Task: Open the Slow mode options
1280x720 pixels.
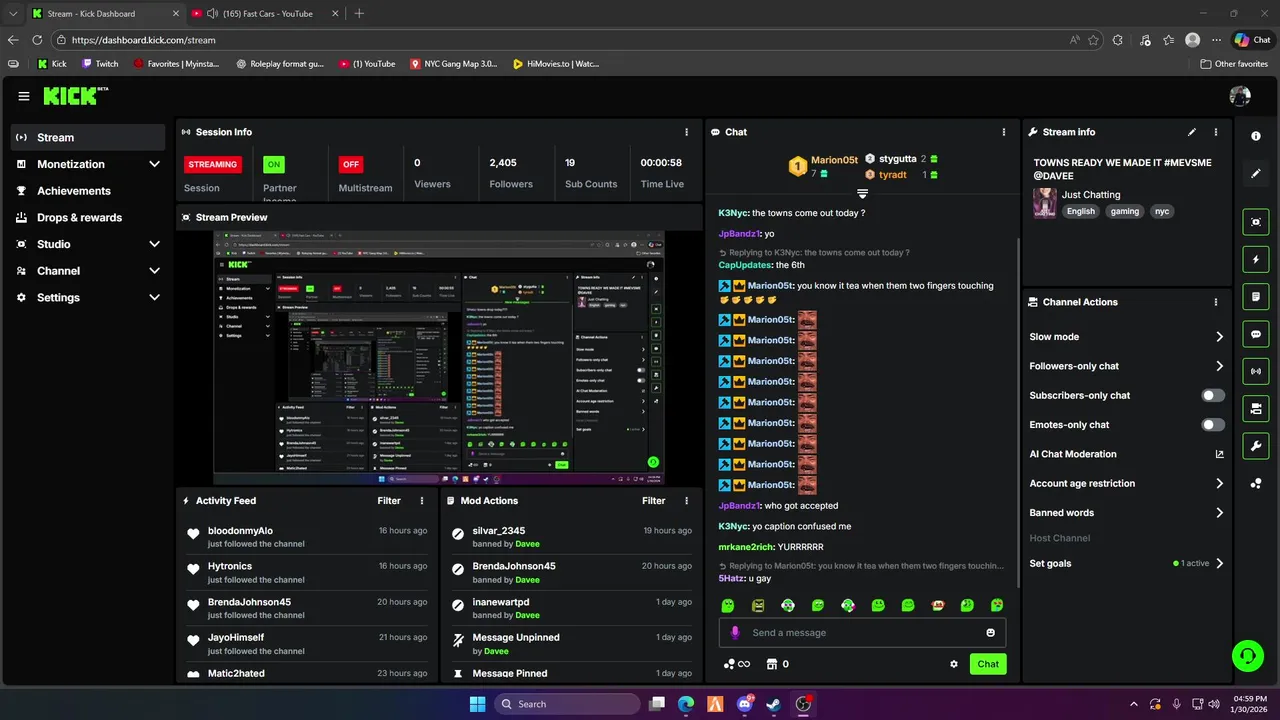Action: (x=1127, y=337)
